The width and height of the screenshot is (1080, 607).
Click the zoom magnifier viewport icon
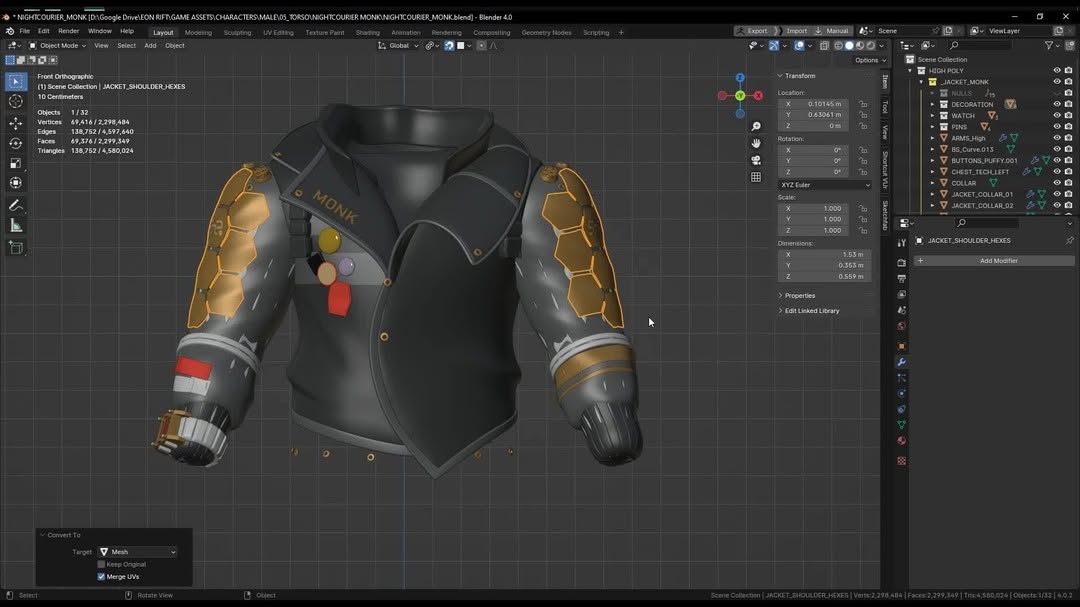(756, 127)
